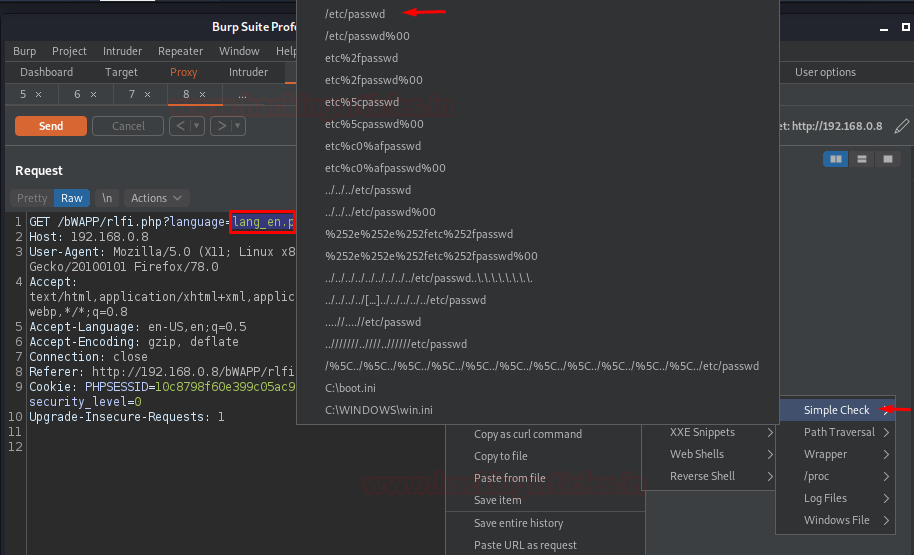Send the request

pyautogui.click(x=51, y=126)
